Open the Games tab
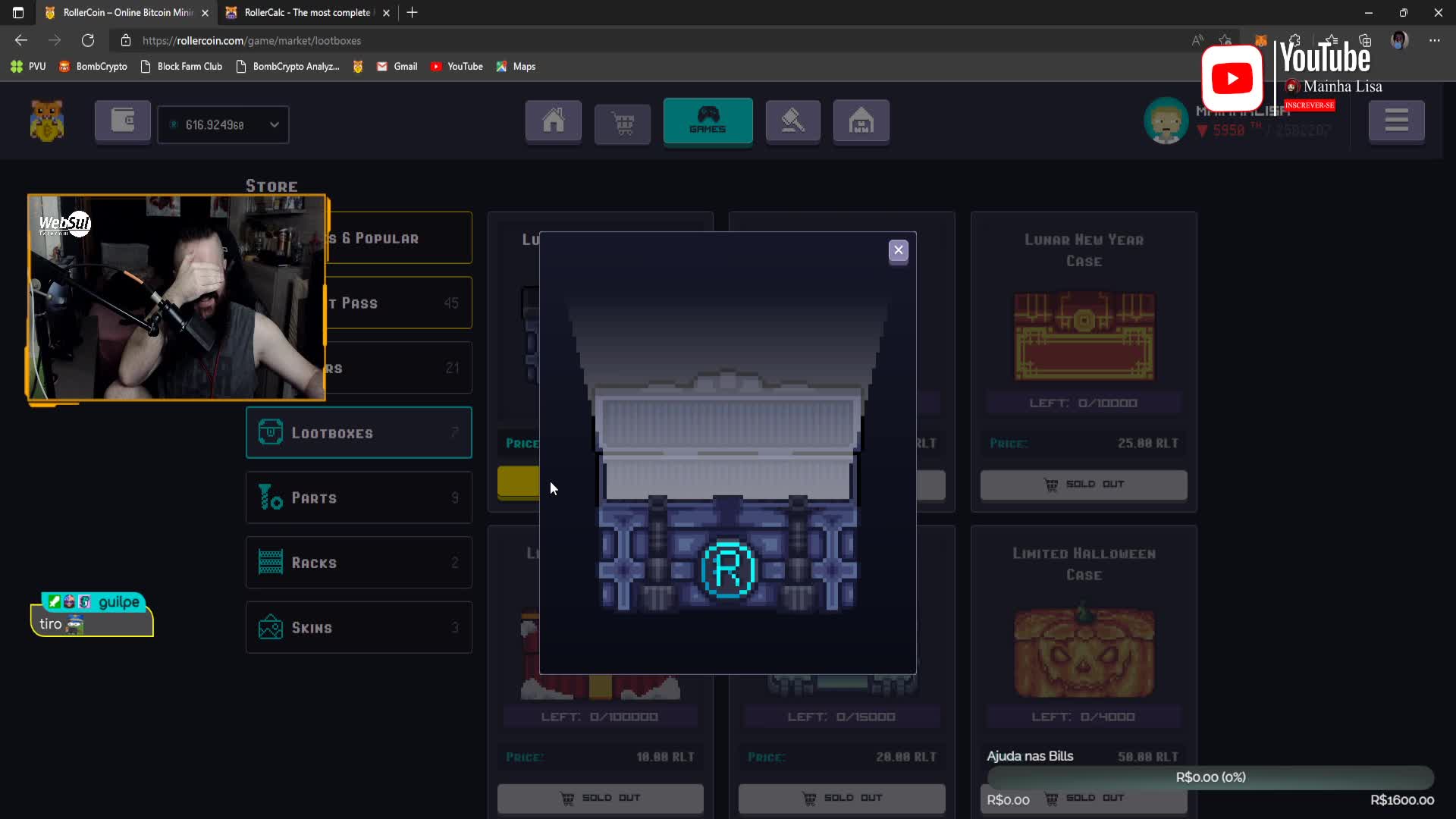1456x819 pixels. coord(708,121)
